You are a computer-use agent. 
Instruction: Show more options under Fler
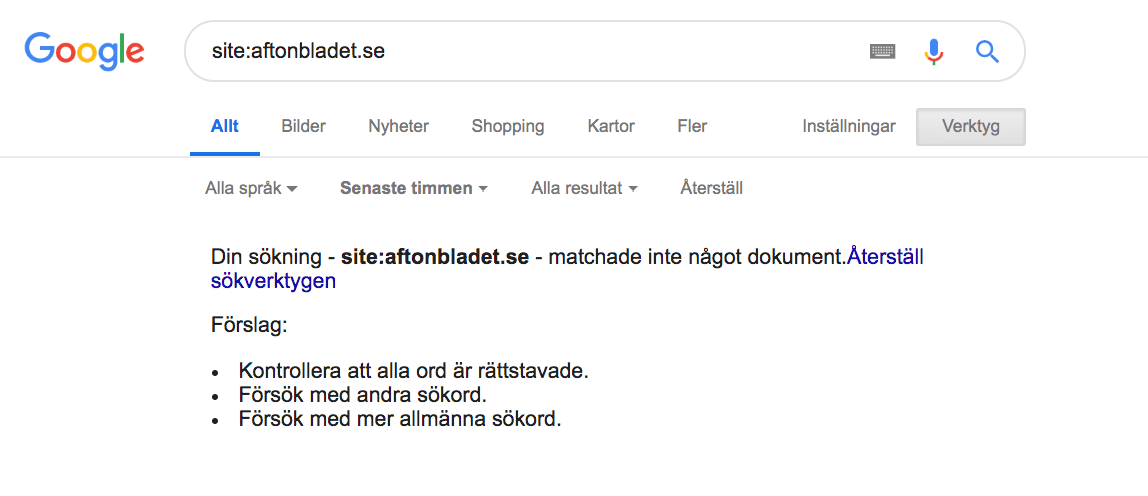coord(692,126)
